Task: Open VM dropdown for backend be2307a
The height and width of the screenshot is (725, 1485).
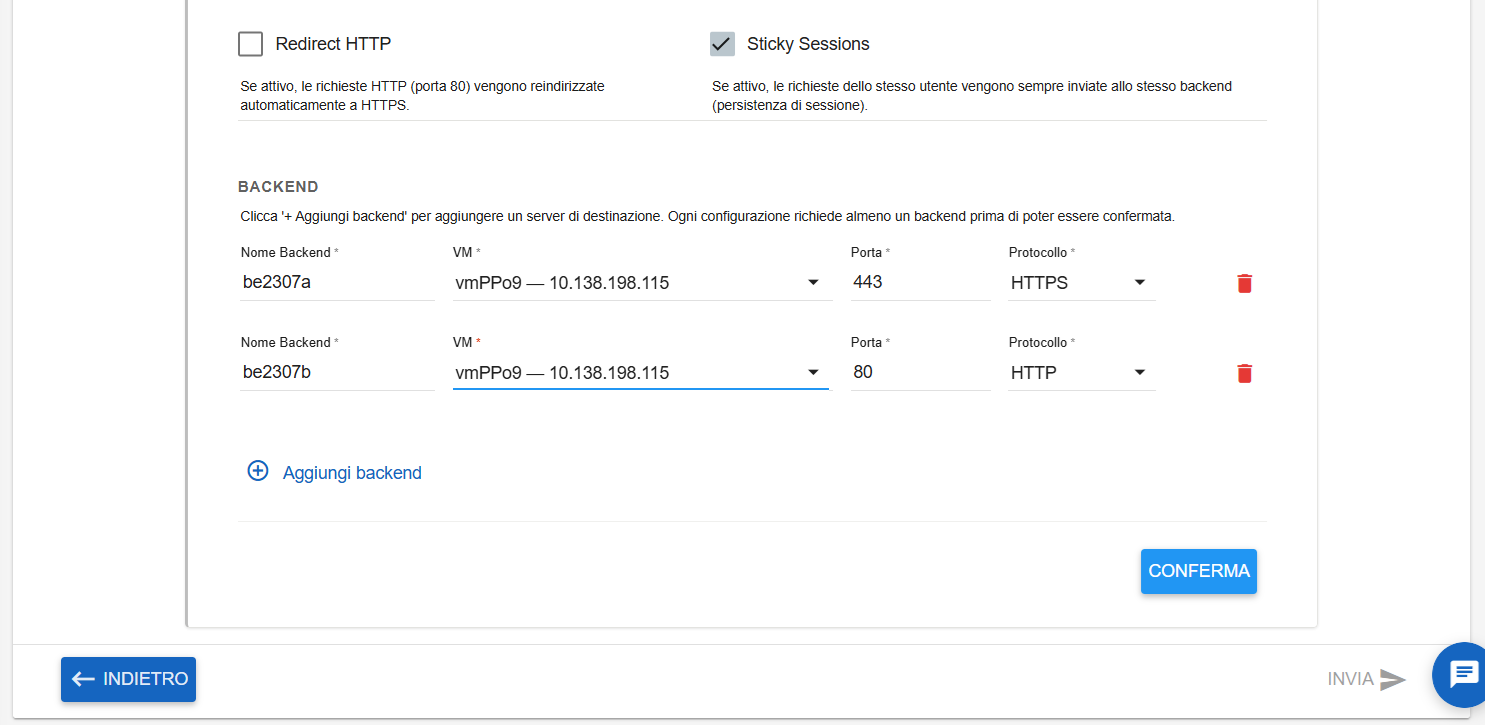Action: tap(641, 283)
